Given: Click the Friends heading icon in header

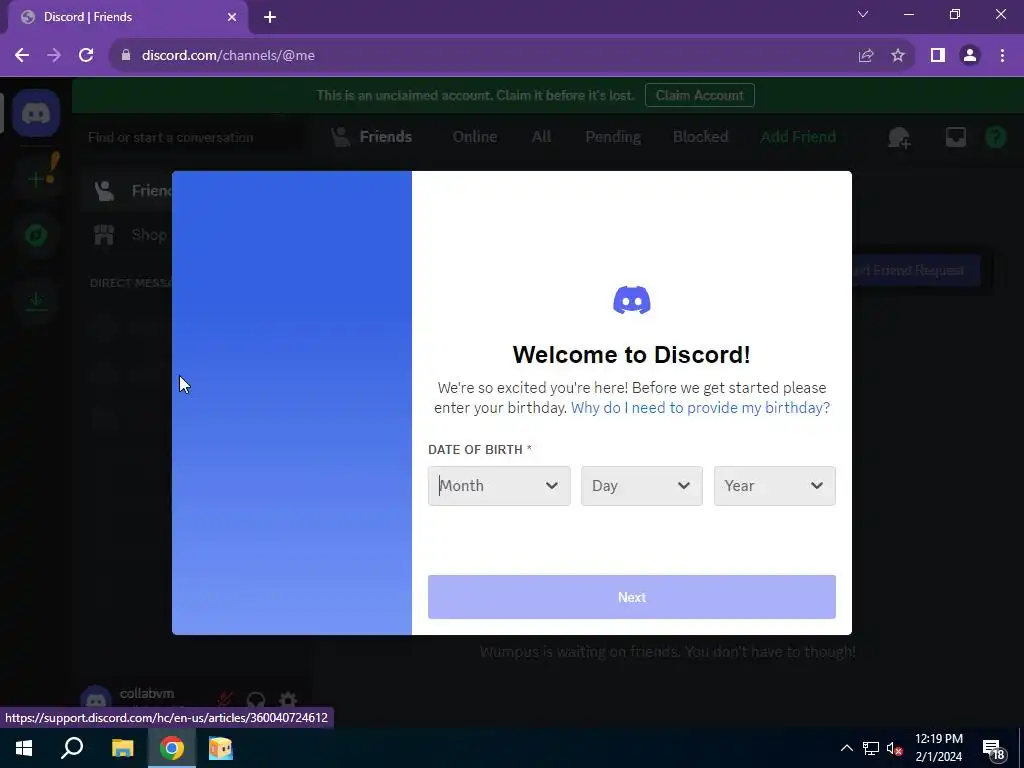Looking at the screenshot, I should 340,136.
